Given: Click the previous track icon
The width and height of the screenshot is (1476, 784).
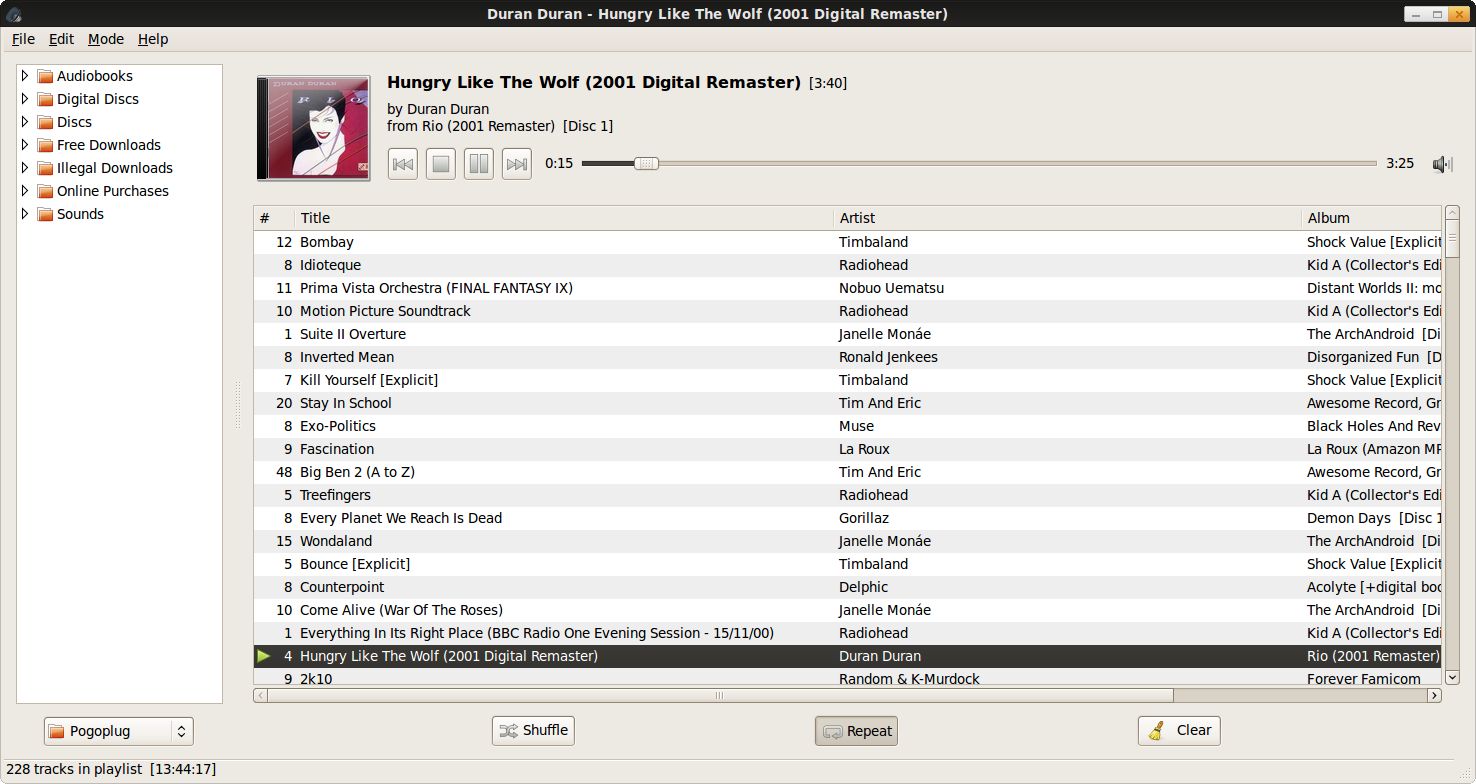Looking at the screenshot, I should click(402, 163).
